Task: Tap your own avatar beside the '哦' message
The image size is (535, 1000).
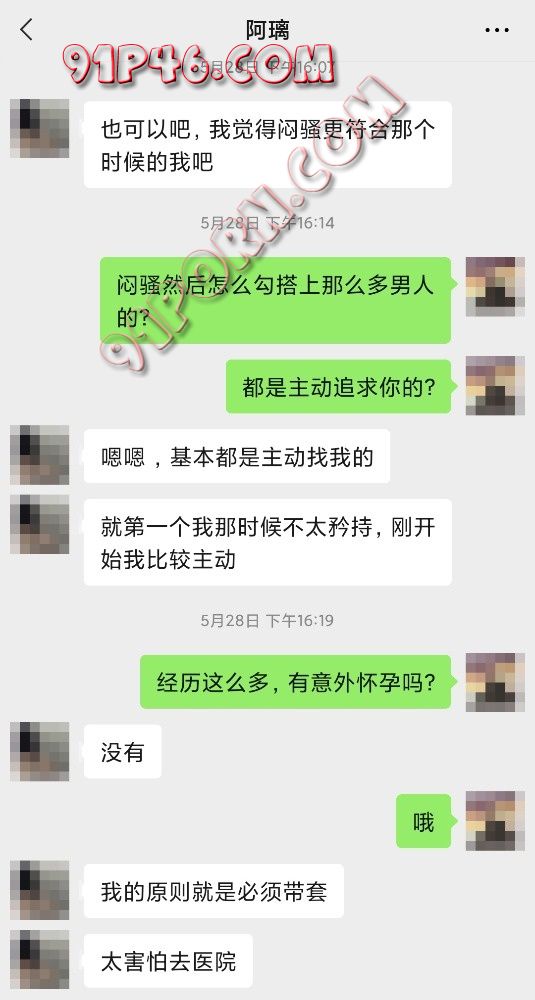Action: (x=495, y=821)
